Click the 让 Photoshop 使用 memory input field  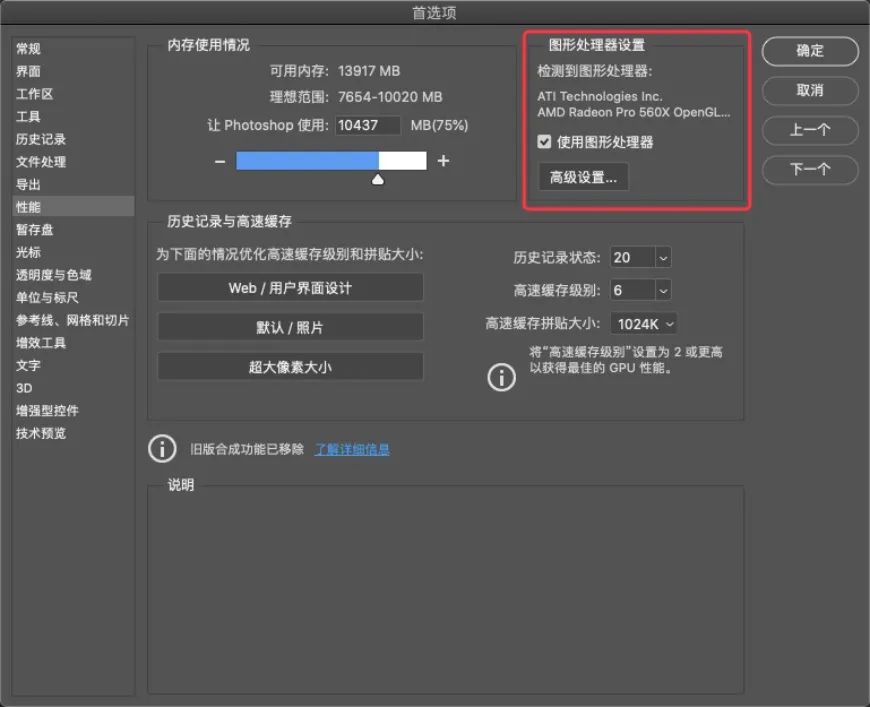367,125
